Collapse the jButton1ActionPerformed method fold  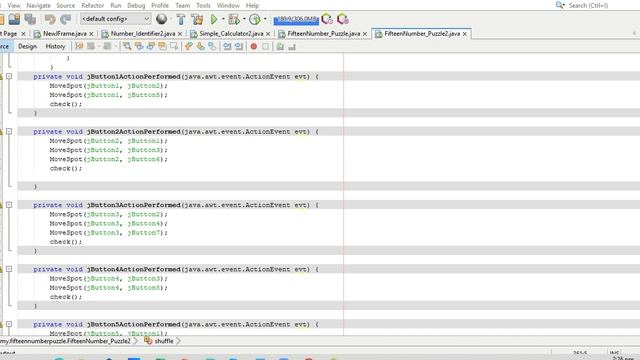pyautogui.click(x=9, y=76)
